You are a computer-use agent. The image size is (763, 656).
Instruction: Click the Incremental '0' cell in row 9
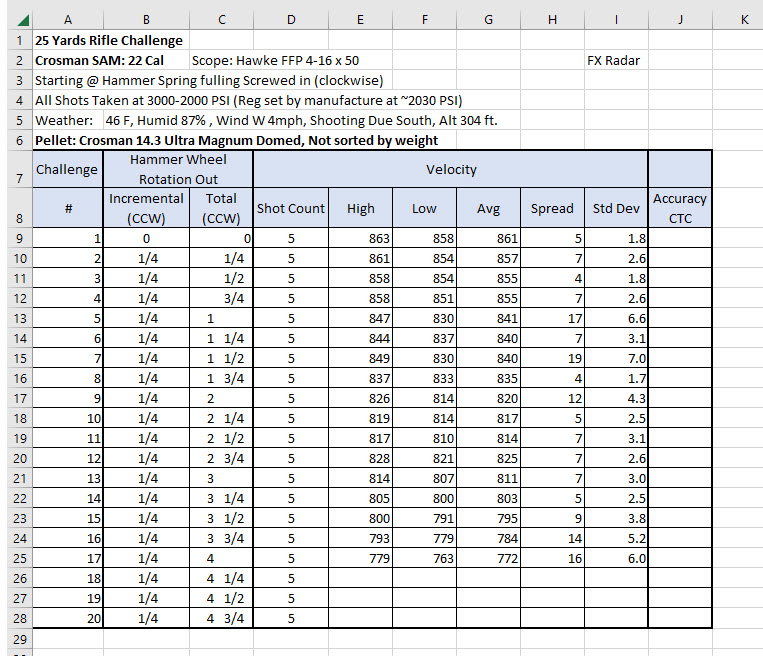tap(146, 238)
